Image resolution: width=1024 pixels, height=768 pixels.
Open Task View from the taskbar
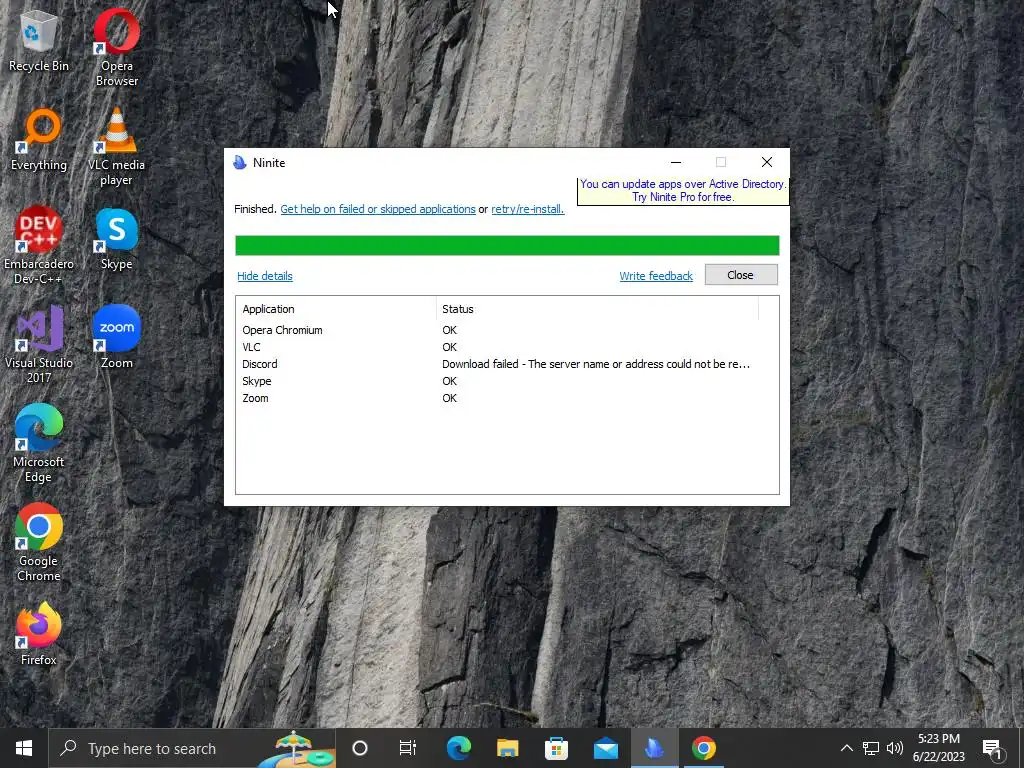[408, 748]
